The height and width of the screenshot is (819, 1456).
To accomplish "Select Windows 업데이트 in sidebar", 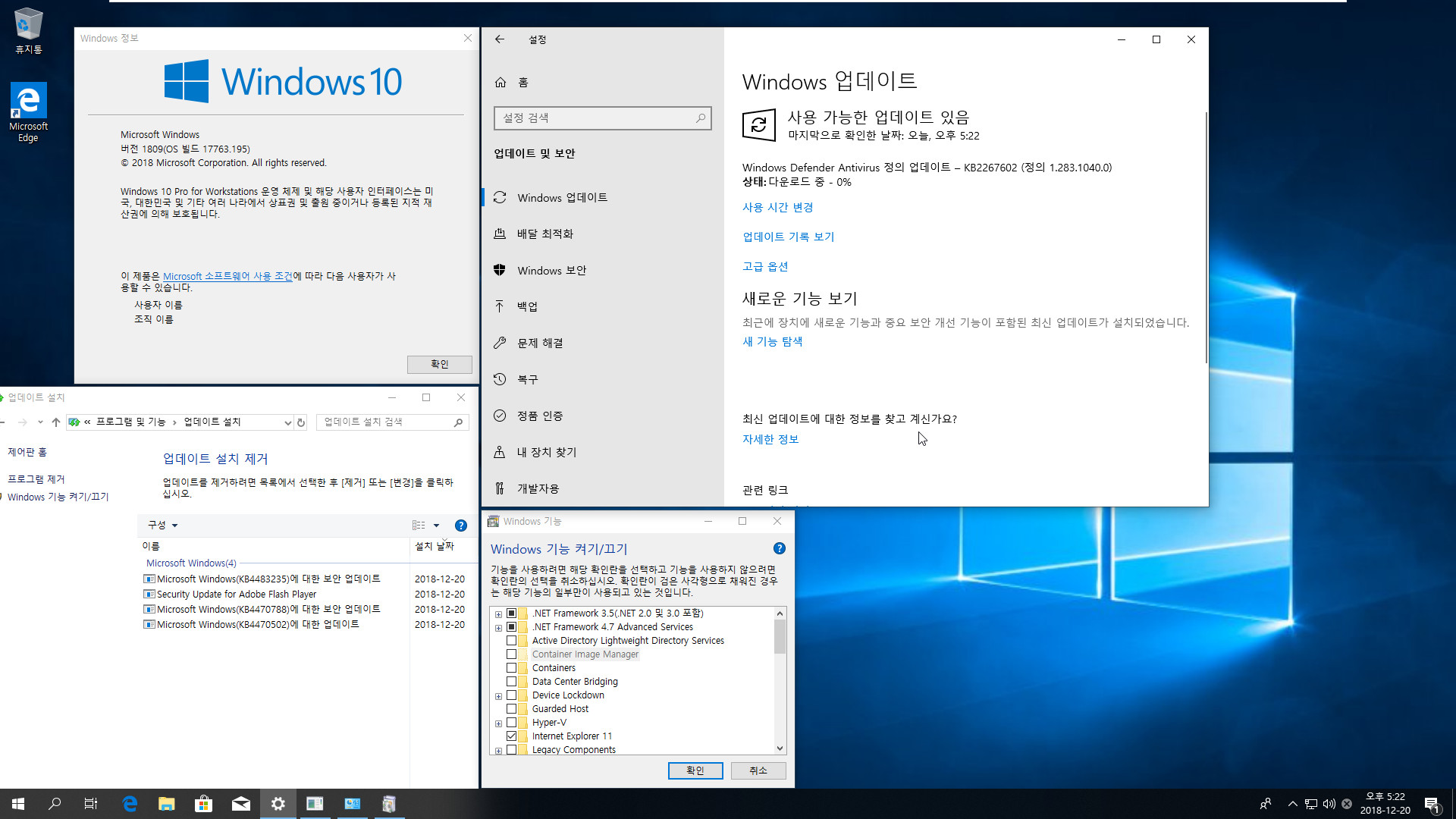I will 602,198.
